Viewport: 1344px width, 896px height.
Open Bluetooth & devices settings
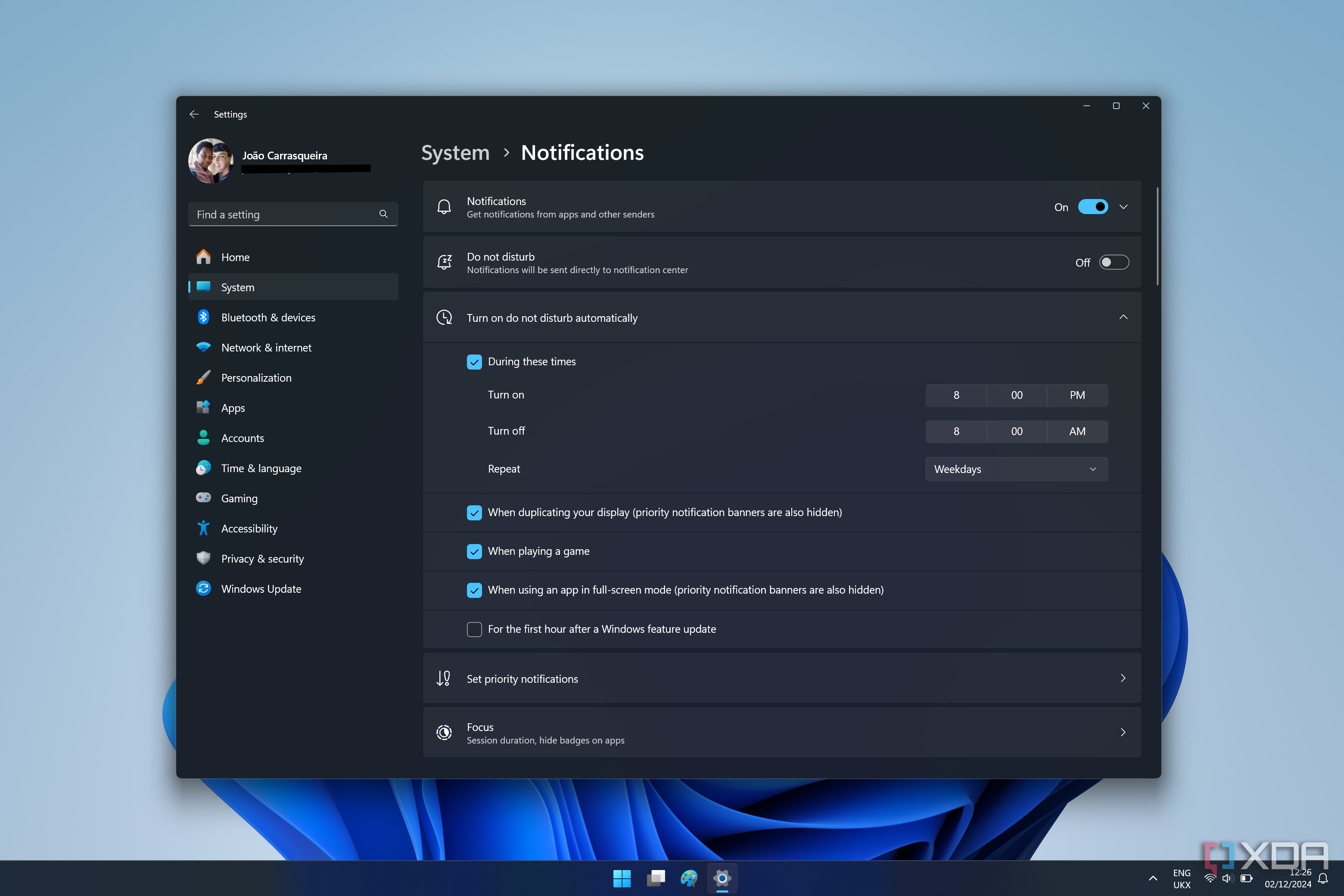point(268,317)
